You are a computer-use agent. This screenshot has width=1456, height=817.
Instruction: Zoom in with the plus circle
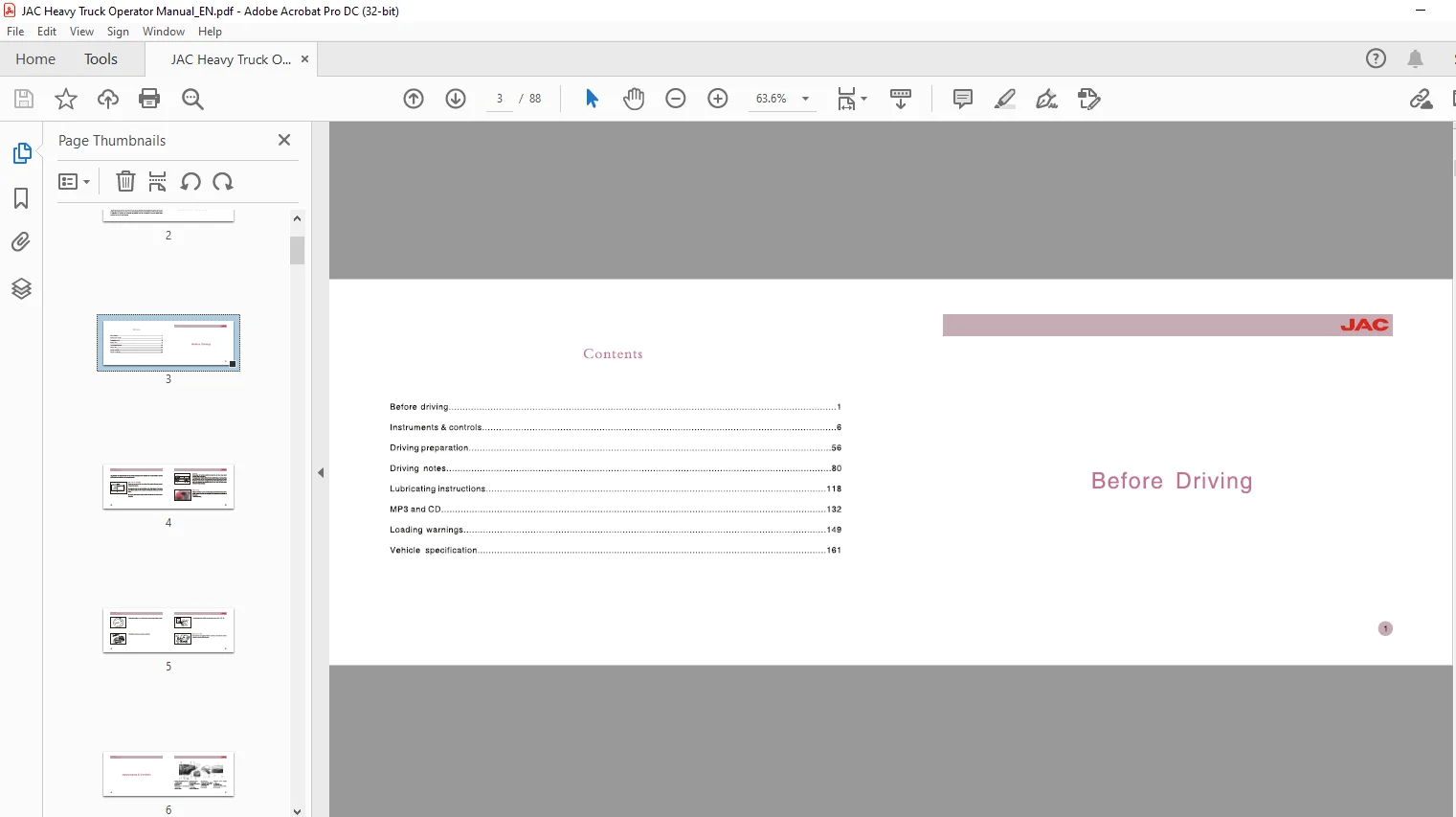(x=718, y=99)
